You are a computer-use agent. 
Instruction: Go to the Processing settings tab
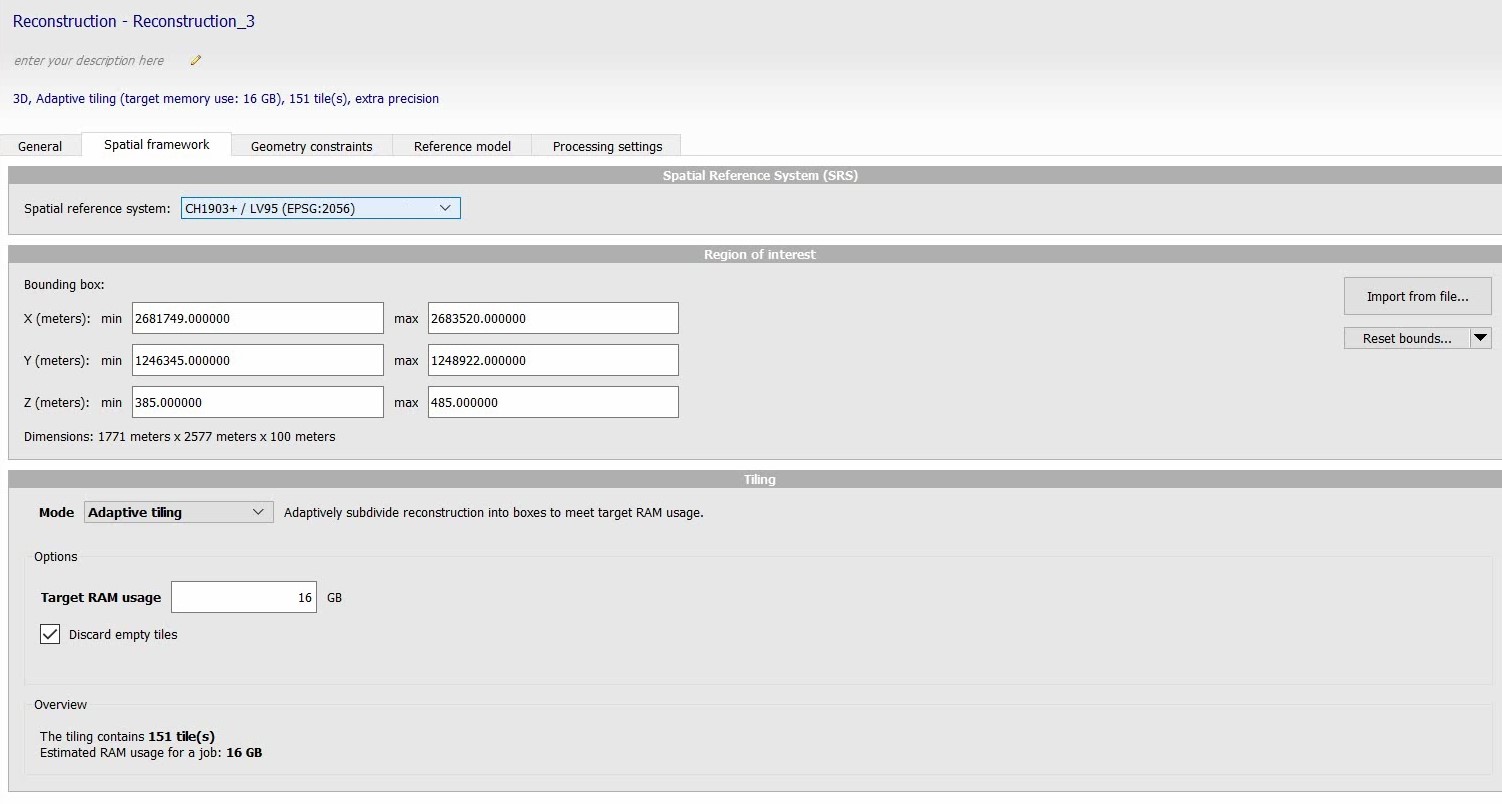(607, 146)
